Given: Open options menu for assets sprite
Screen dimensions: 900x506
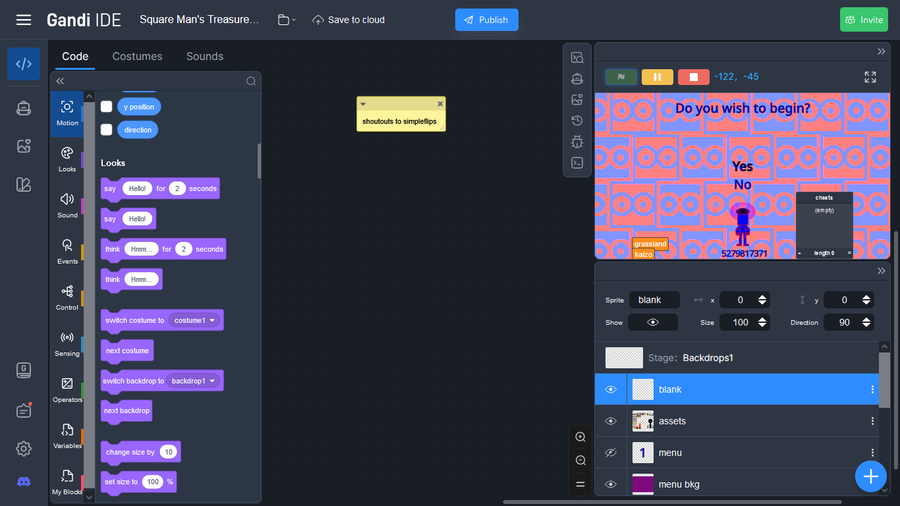Looking at the screenshot, I should coord(872,421).
